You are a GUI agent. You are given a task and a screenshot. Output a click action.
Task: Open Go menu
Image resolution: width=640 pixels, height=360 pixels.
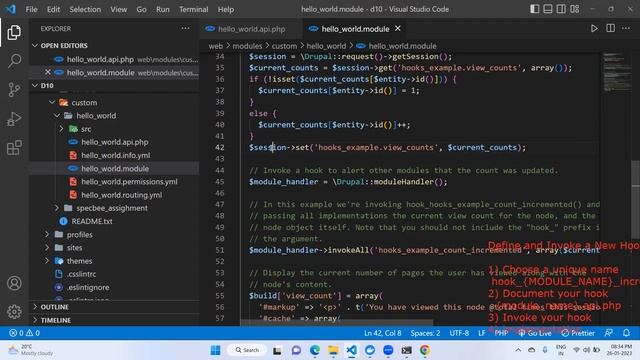(x=141, y=9)
